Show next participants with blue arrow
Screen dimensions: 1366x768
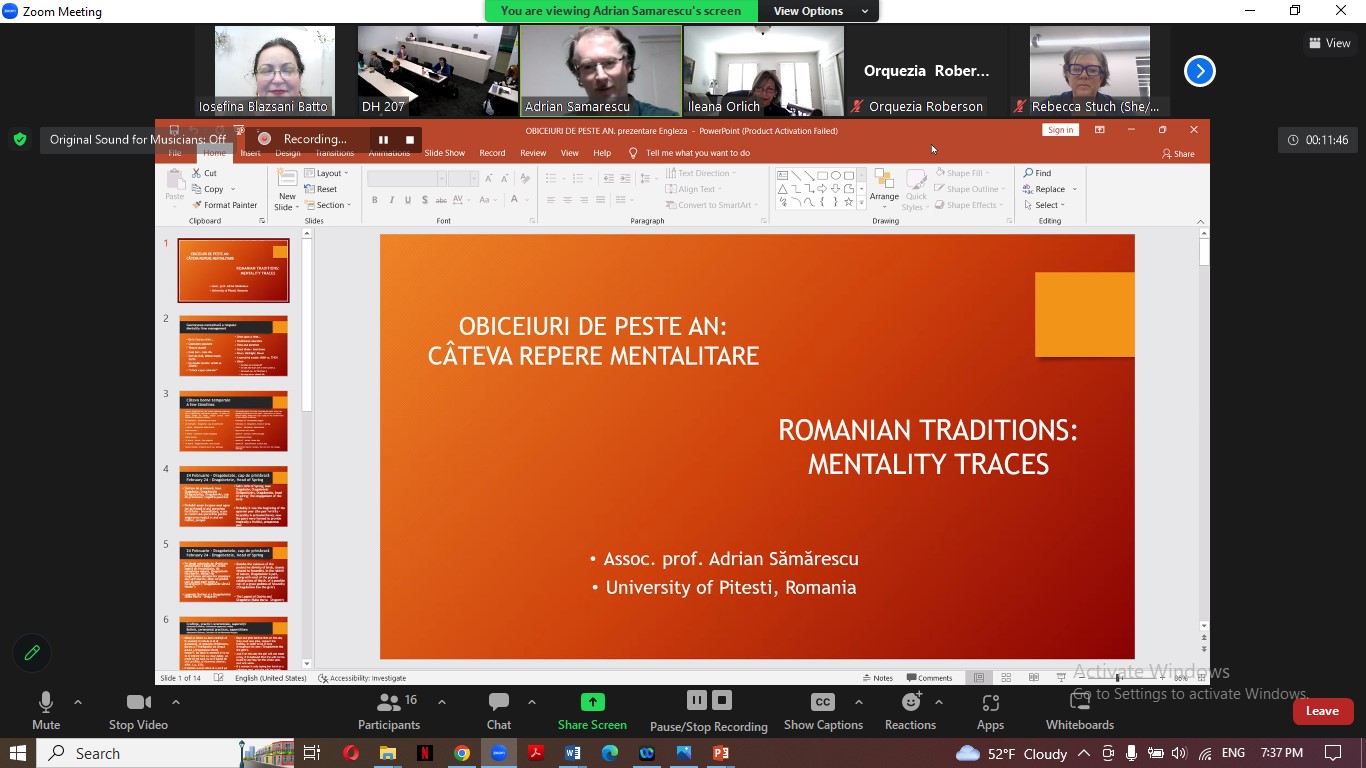[x=1199, y=71]
